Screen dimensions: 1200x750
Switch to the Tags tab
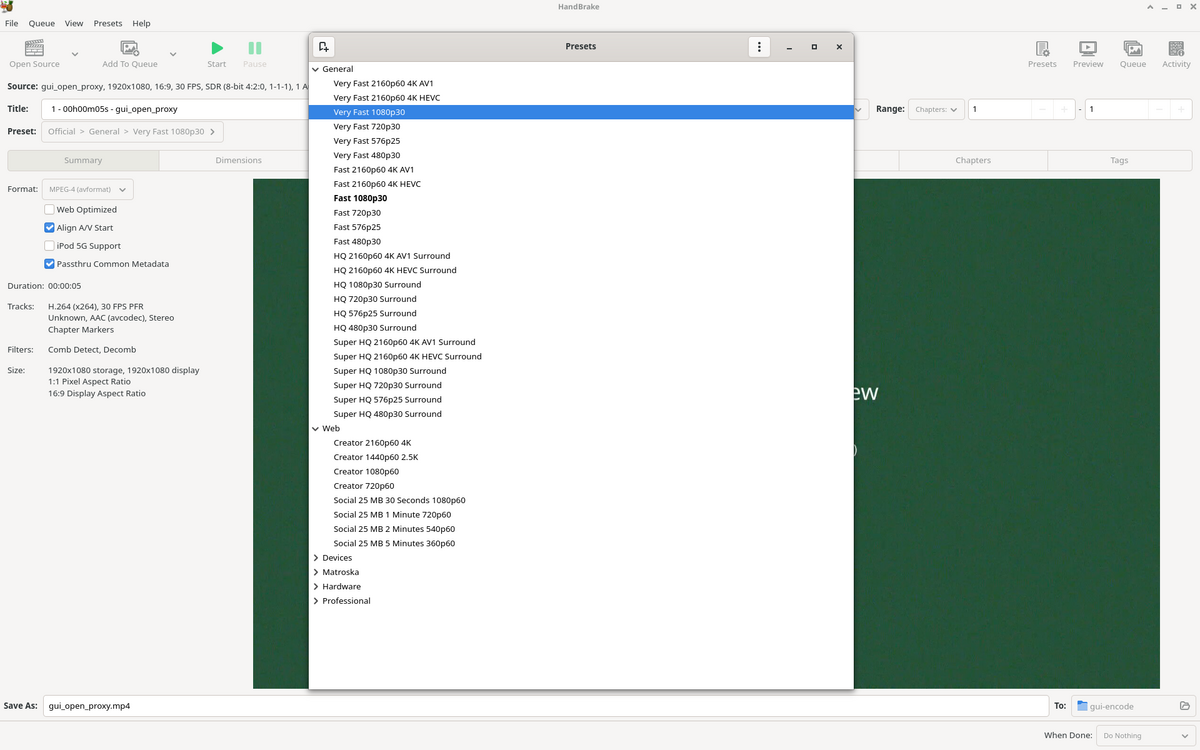1119,160
